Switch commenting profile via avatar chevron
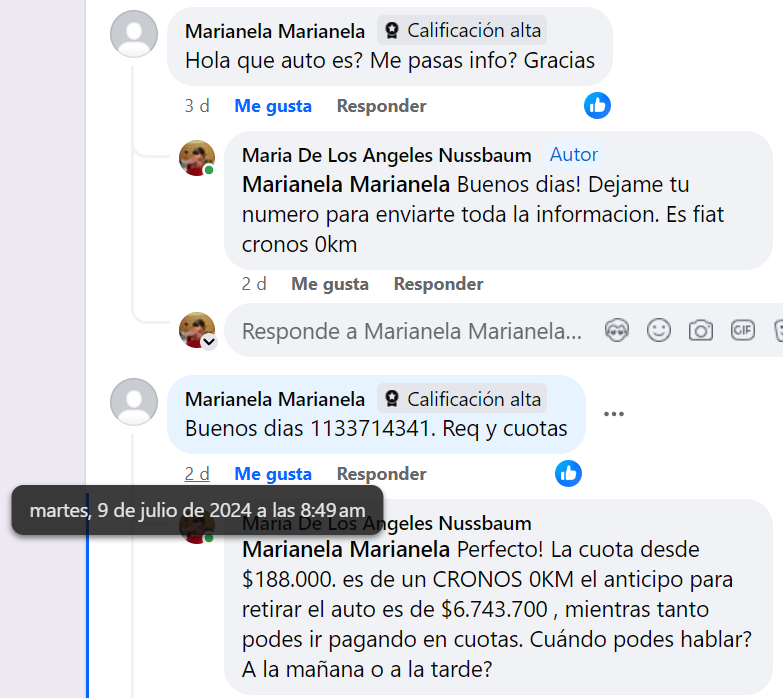The image size is (783, 698). point(209,342)
